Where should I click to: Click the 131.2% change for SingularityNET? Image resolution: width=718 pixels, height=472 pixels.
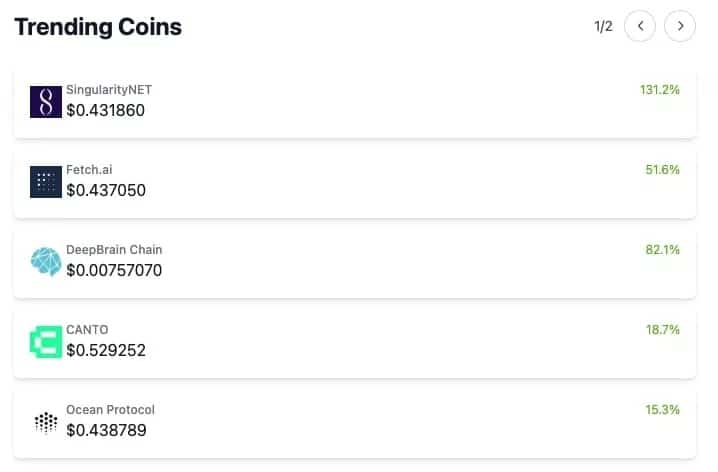(659, 90)
